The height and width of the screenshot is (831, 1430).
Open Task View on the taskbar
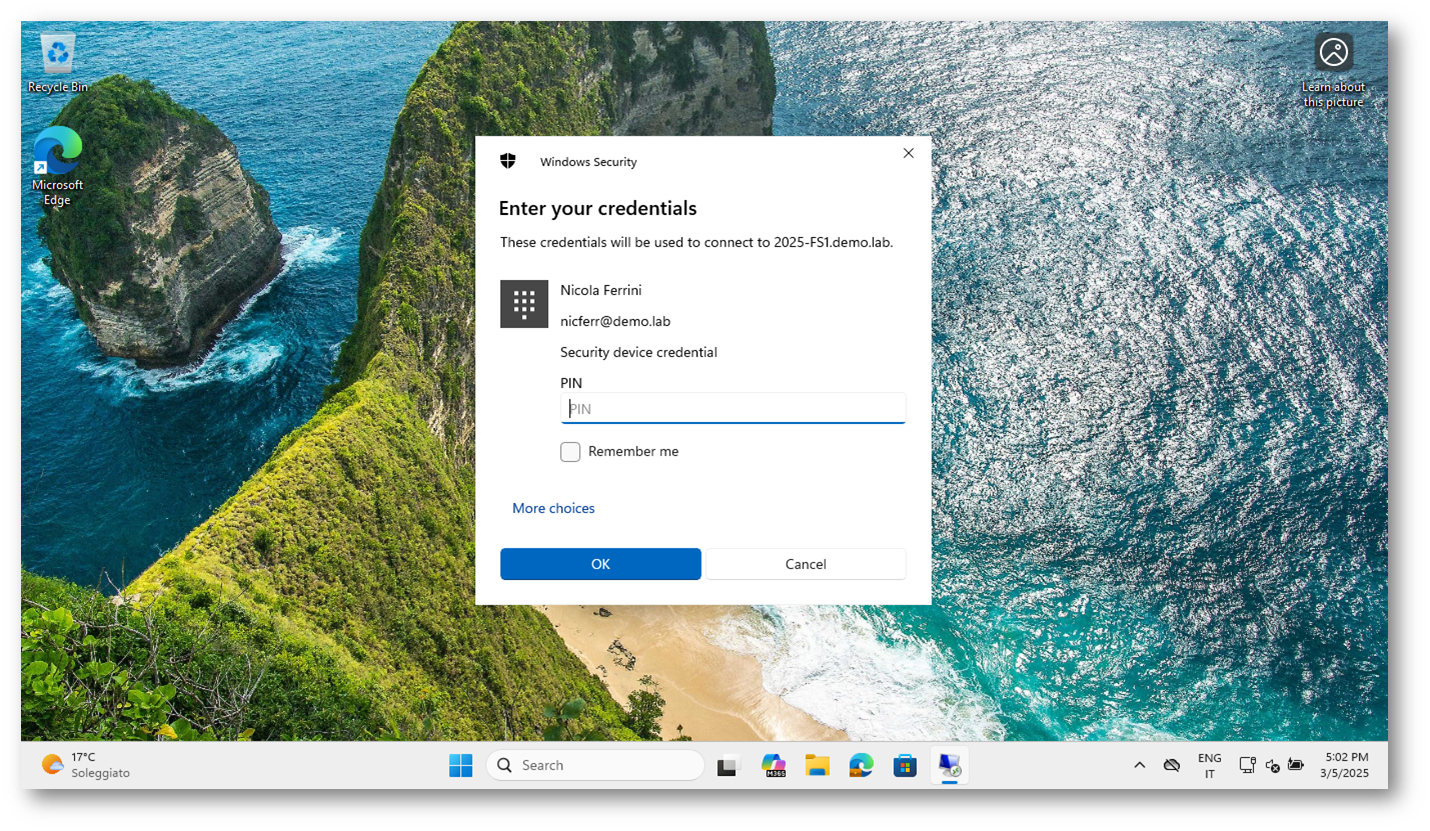pyautogui.click(x=728, y=766)
